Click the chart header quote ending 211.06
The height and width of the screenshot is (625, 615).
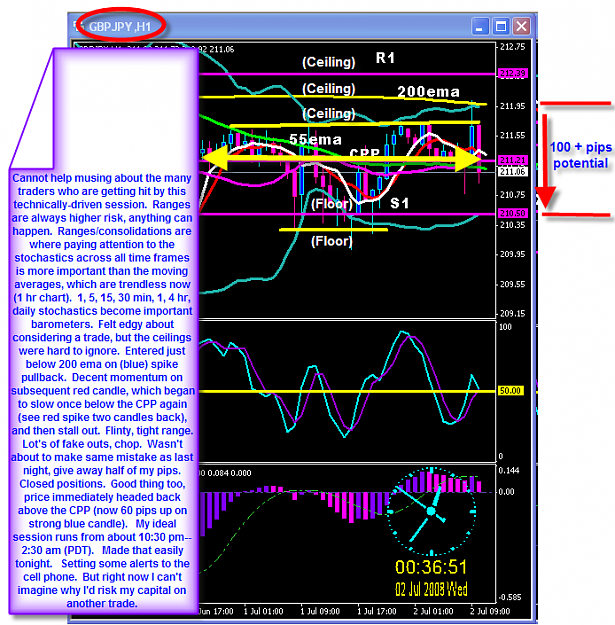click(216, 49)
